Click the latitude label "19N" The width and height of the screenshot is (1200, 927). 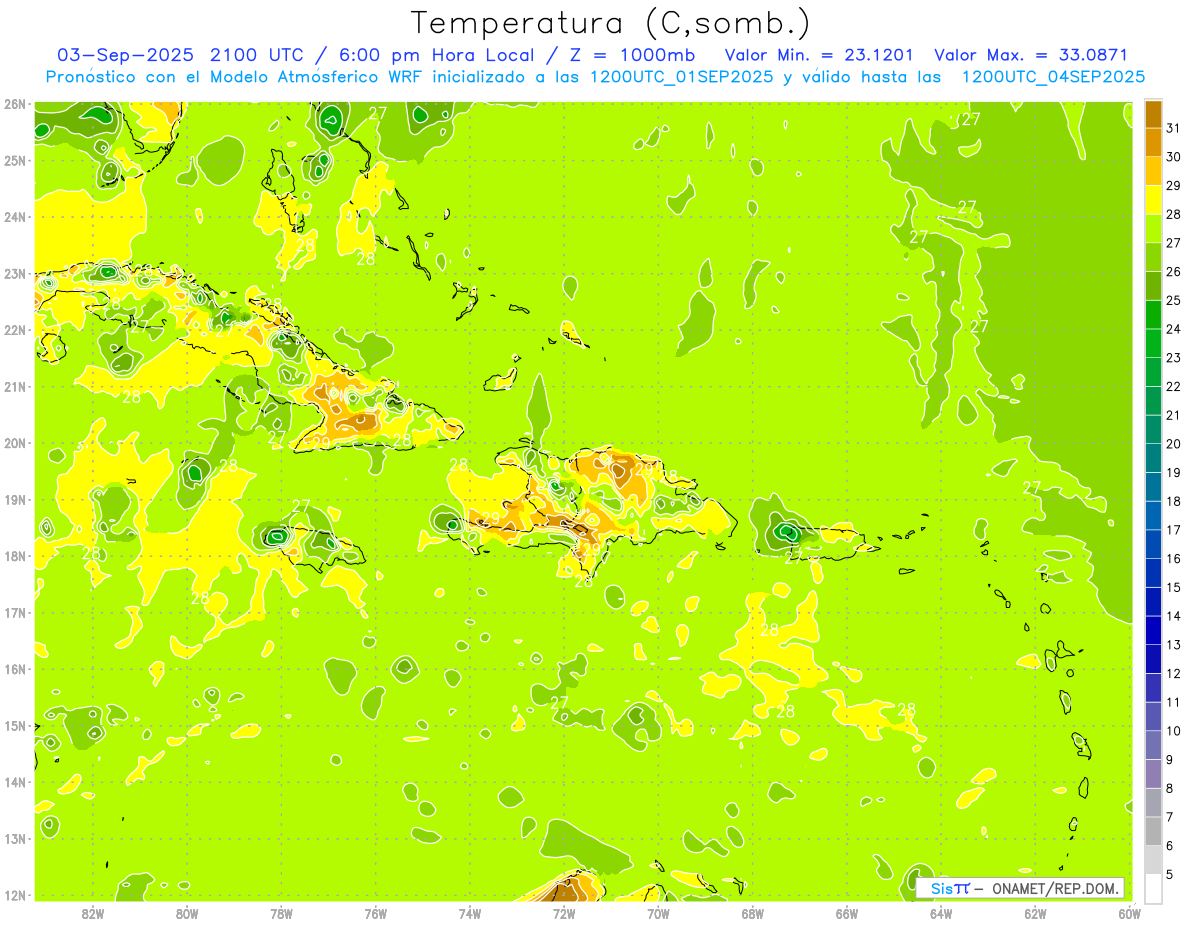click(x=15, y=499)
